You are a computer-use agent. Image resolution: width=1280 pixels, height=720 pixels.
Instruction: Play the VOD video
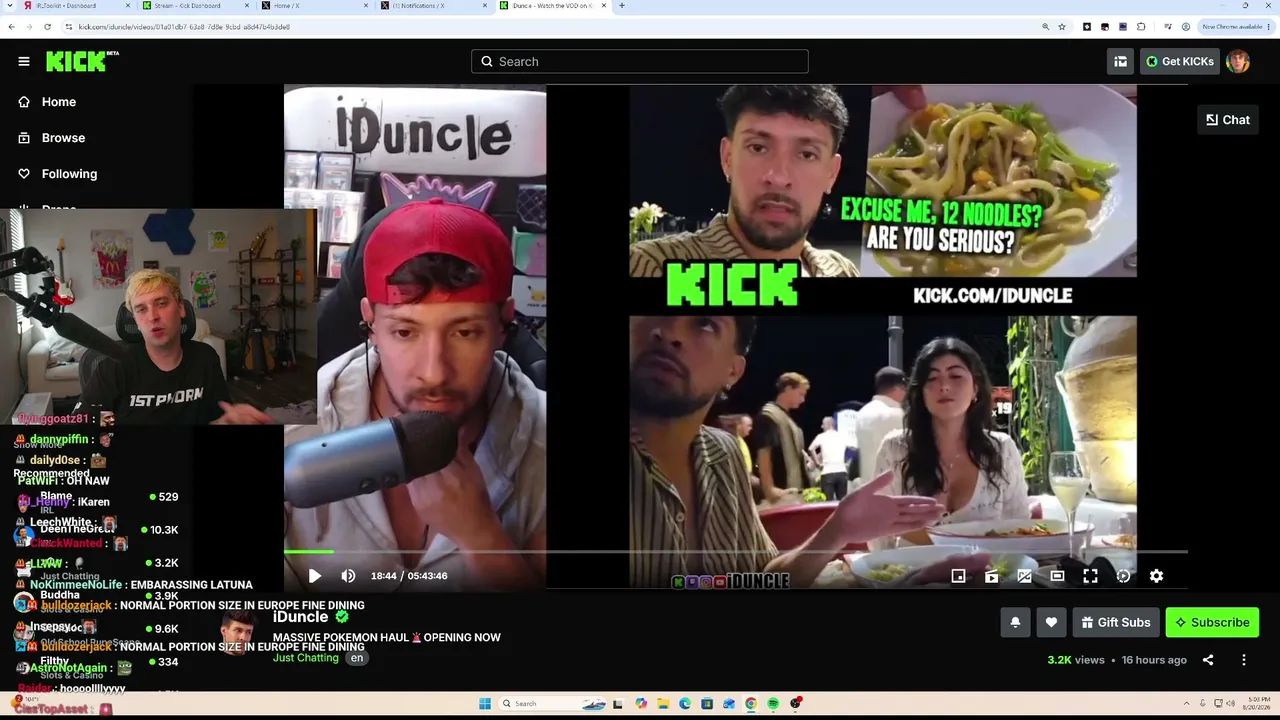coord(314,576)
